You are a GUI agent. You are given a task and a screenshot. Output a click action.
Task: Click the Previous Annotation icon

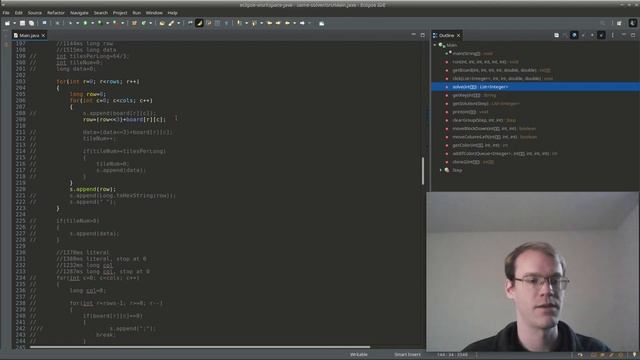coord(253,23)
